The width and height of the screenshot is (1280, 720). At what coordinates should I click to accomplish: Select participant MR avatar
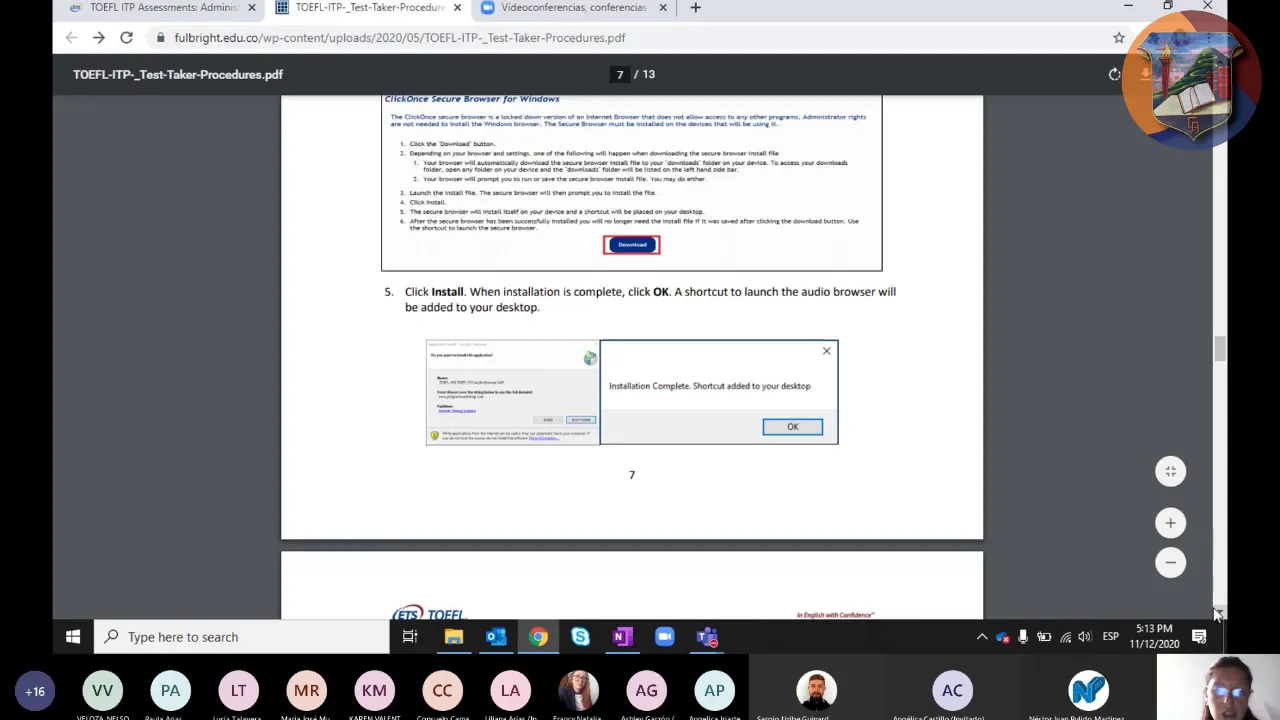(306, 691)
